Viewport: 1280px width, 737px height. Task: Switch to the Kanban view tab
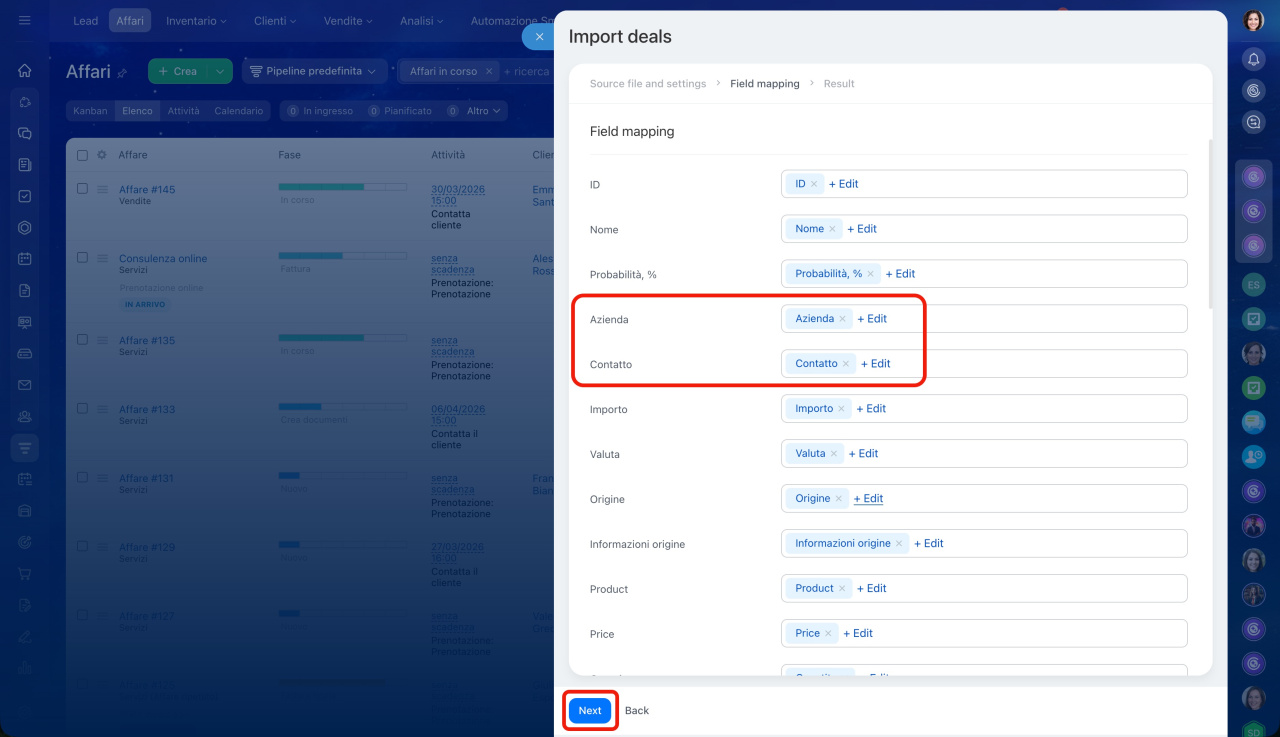[90, 111]
